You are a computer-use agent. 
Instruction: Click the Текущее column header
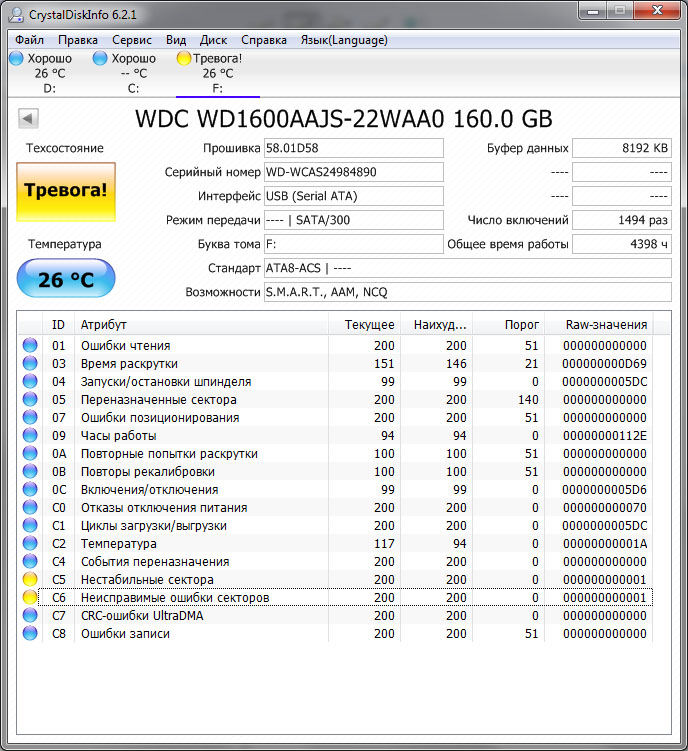[365, 324]
